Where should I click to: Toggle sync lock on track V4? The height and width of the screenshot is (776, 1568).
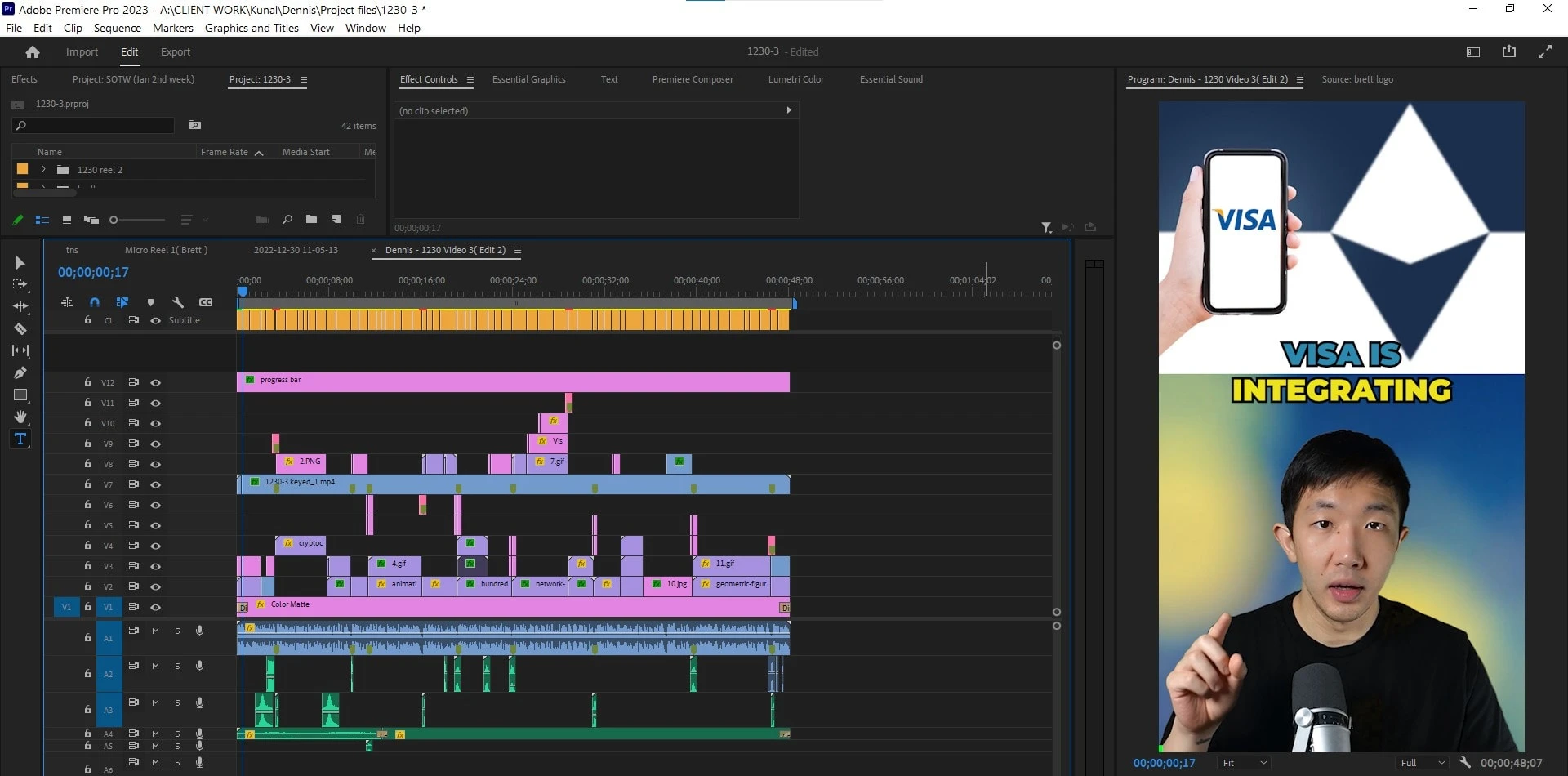[x=133, y=545]
